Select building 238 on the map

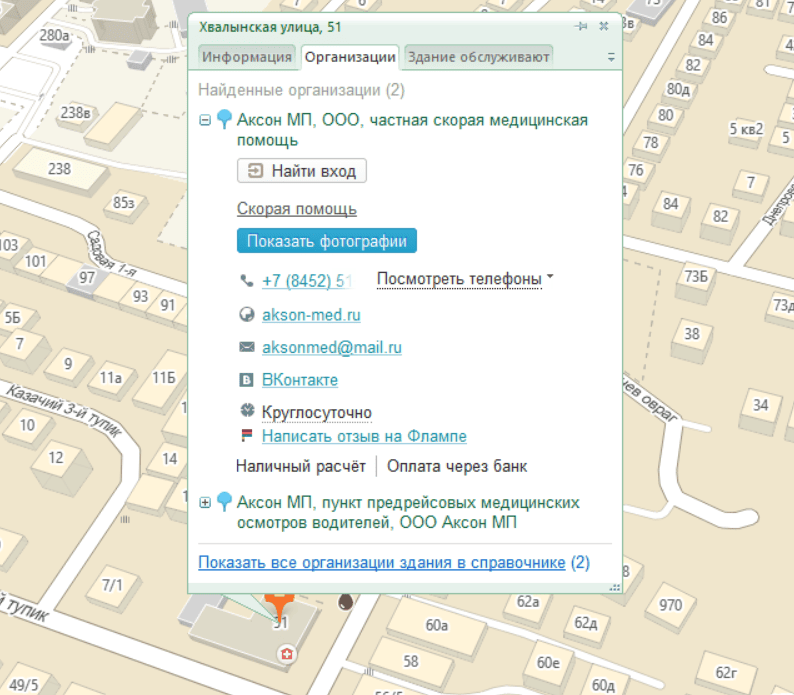[x=59, y=169]
